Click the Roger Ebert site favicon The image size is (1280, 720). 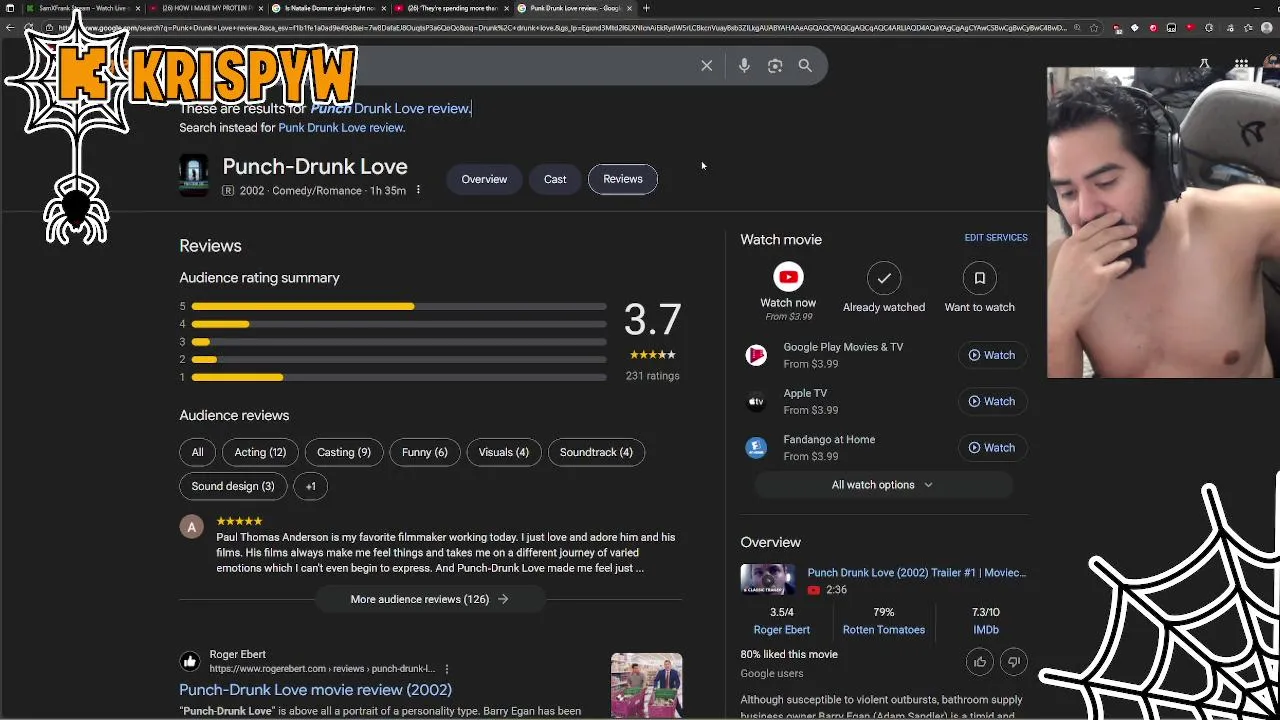tap(190, 661)
